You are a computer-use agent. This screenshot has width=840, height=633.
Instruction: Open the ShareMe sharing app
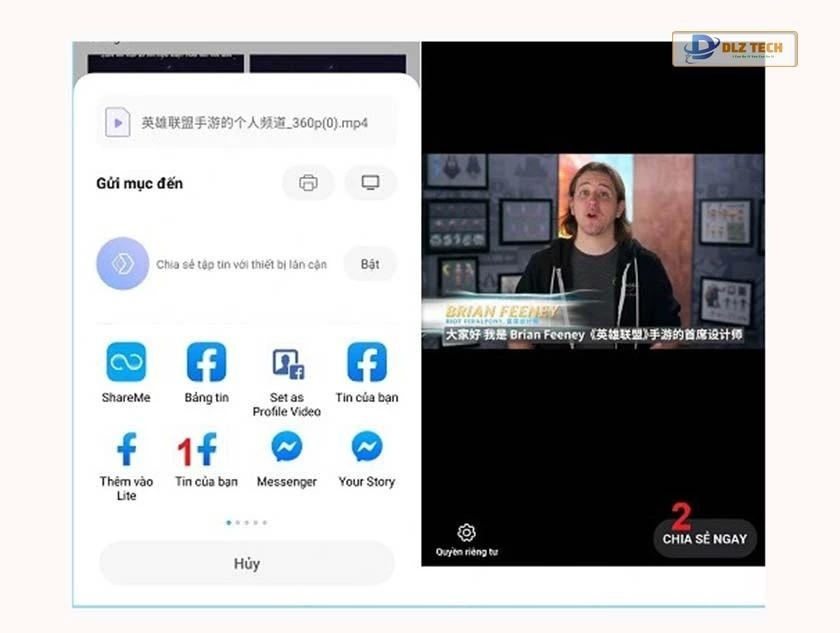point(124,363)
